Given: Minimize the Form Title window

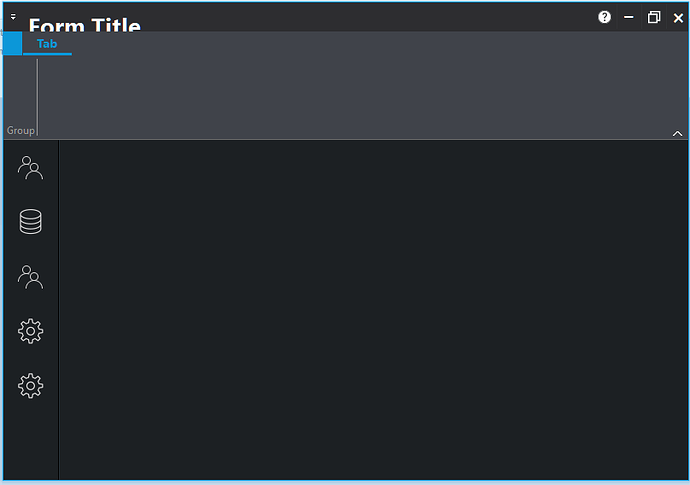Looking at the screenshot, I should (x=628, y=17).
